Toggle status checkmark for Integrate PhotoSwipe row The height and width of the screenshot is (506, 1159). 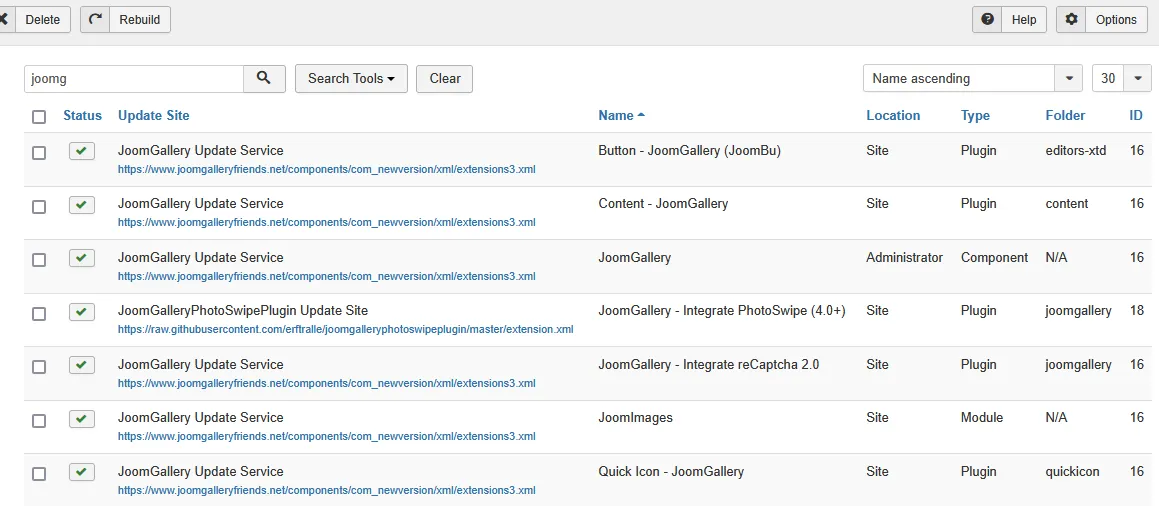coord(82,312)
